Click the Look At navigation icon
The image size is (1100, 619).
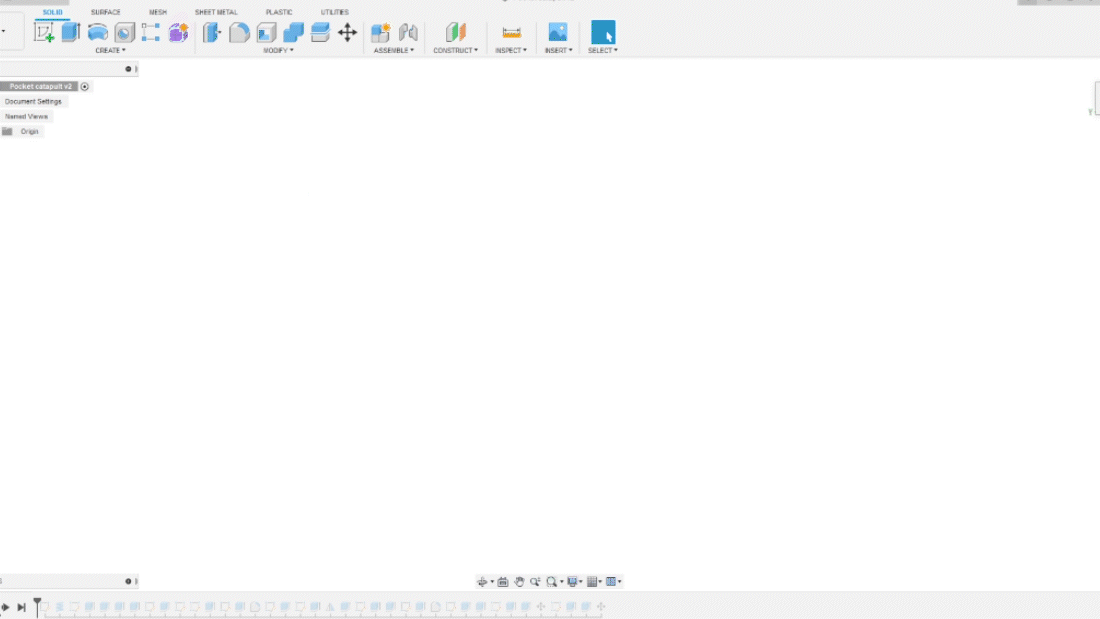click(503, 582)
